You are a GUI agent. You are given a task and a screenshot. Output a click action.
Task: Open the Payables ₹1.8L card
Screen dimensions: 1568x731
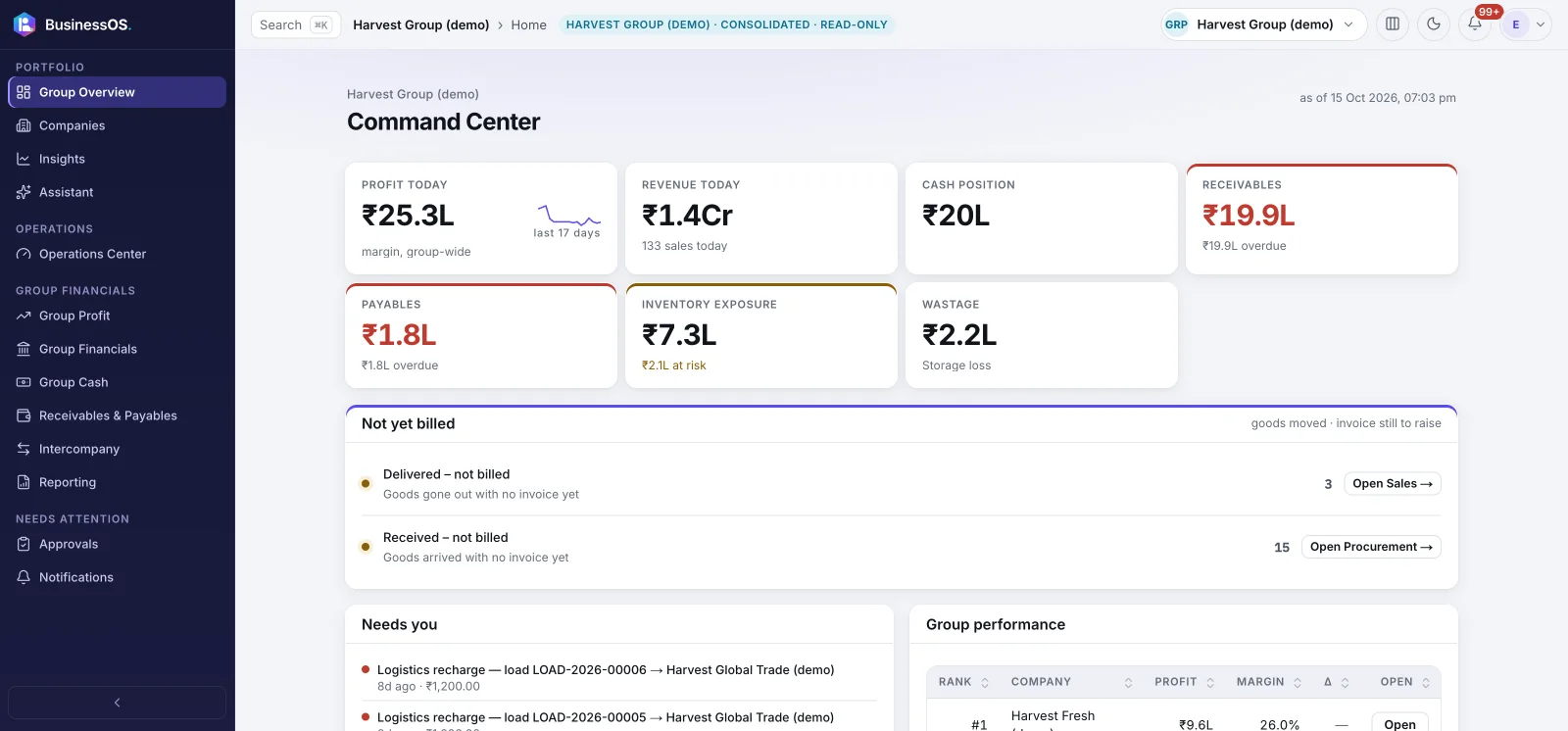481,335
